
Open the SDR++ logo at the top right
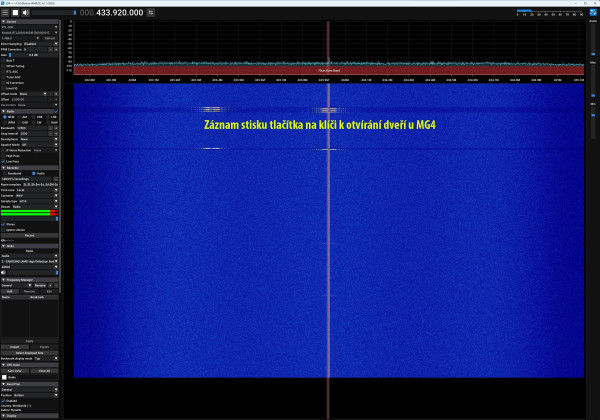(593, 13)
